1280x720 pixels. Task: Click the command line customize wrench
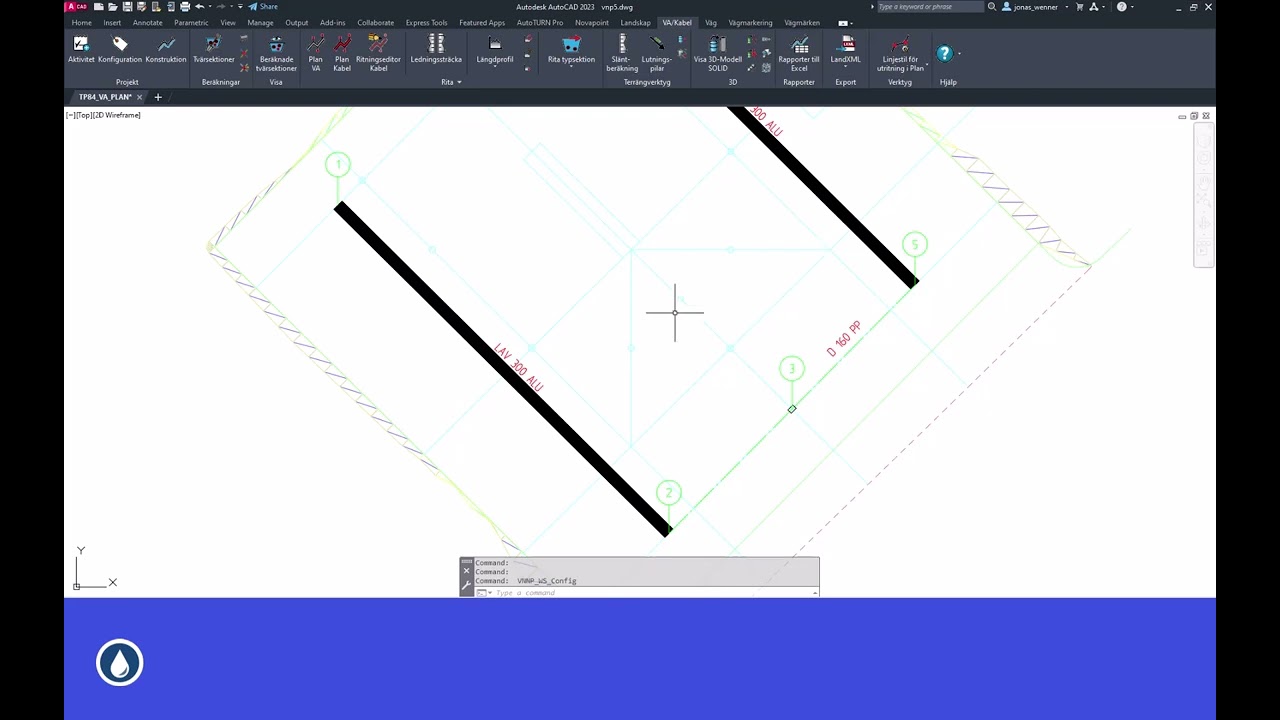466,584
